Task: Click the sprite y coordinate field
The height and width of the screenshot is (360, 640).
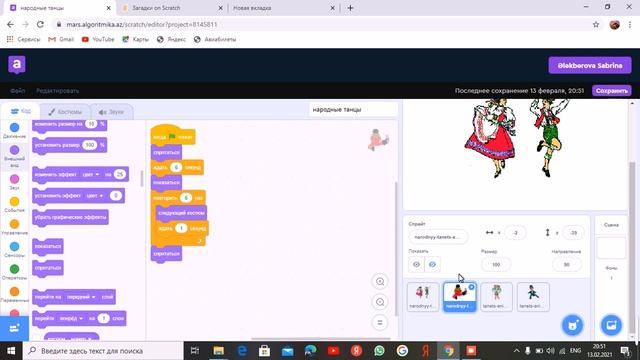Action: tap(573, 233)
